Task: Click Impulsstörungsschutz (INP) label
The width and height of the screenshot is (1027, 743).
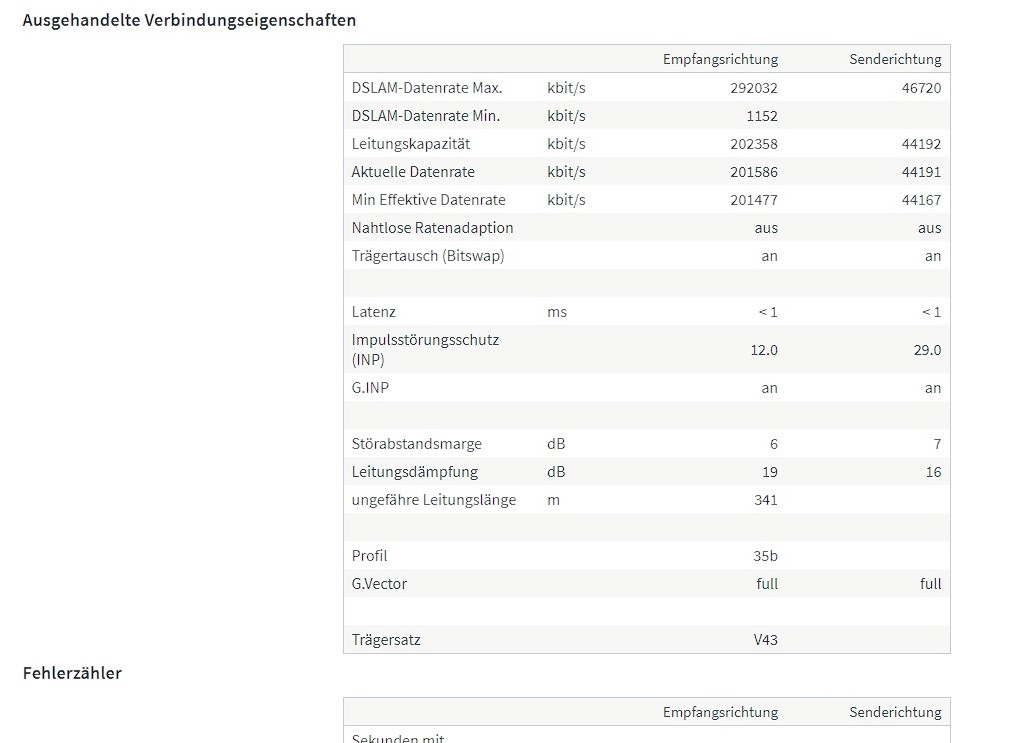Action: pyautogui.click(x=425, y=350)
